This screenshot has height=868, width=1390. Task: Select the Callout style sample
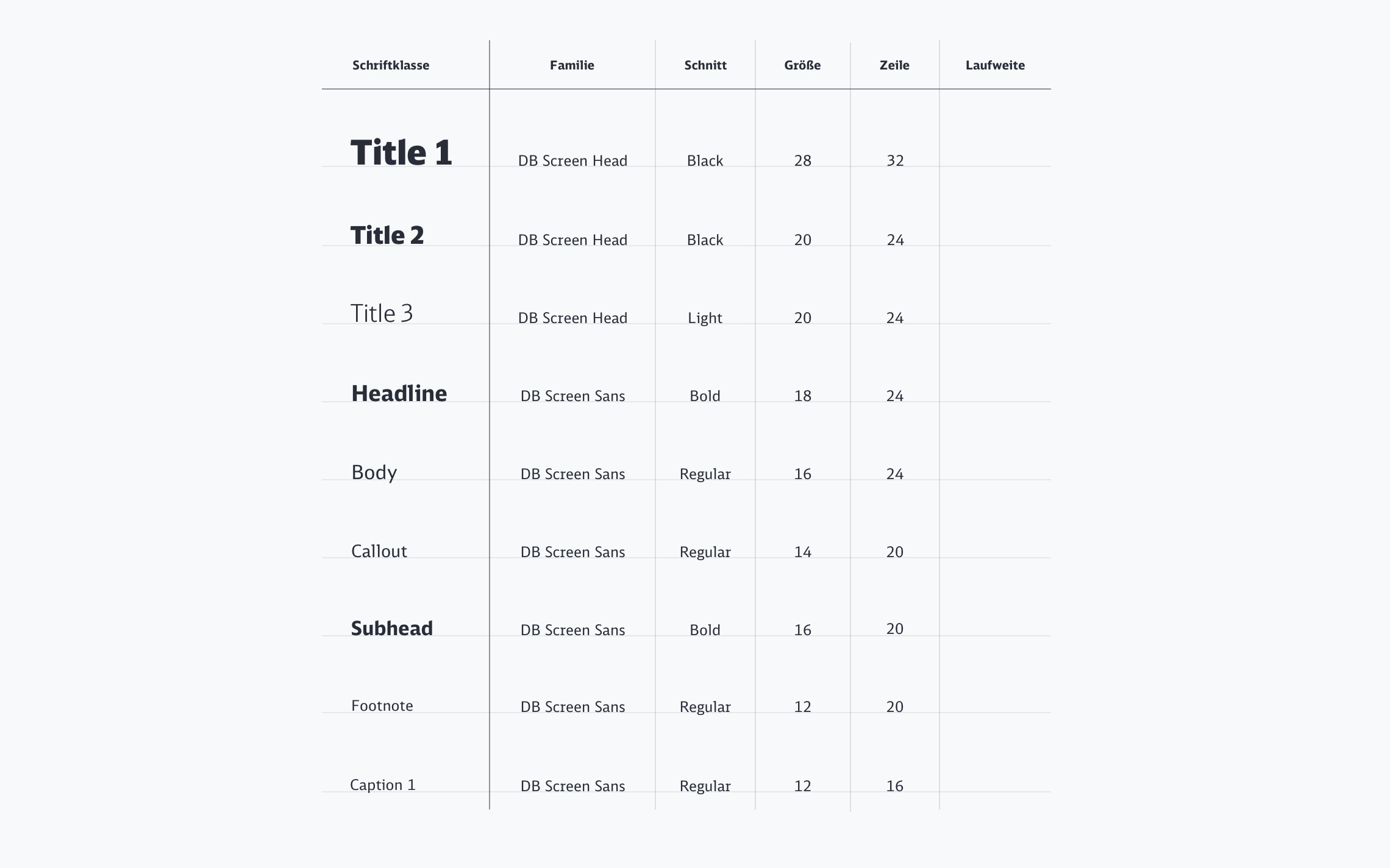tap(379, 552)
